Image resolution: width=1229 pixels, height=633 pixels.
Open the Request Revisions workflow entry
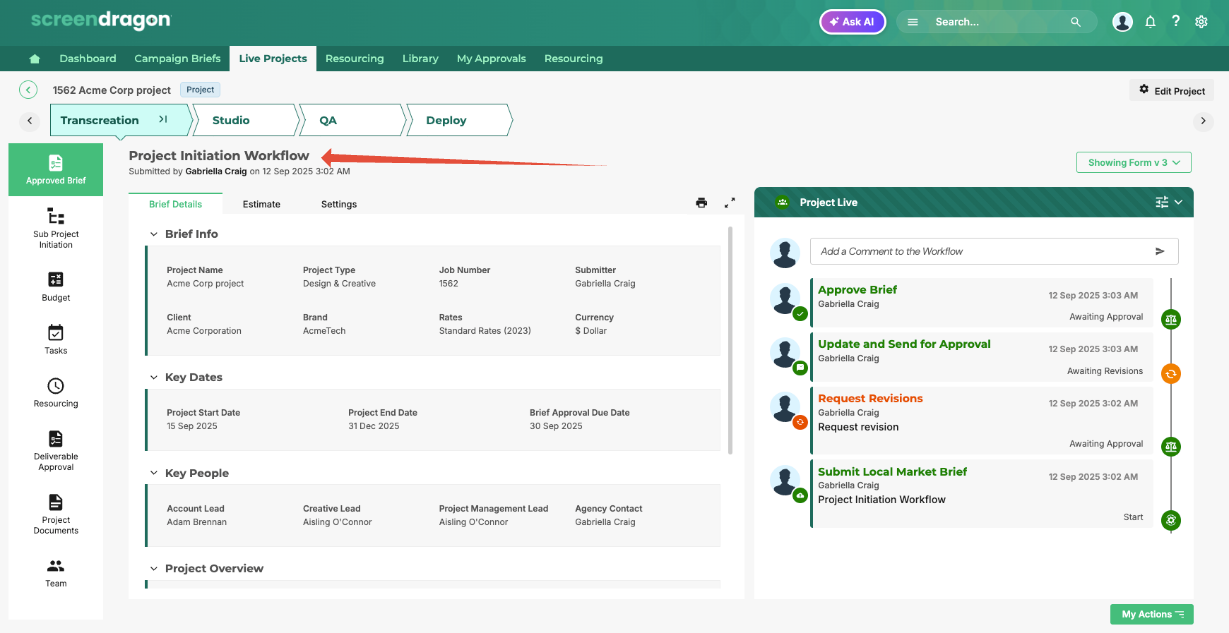pyautogui.click(x=981, y=421)
